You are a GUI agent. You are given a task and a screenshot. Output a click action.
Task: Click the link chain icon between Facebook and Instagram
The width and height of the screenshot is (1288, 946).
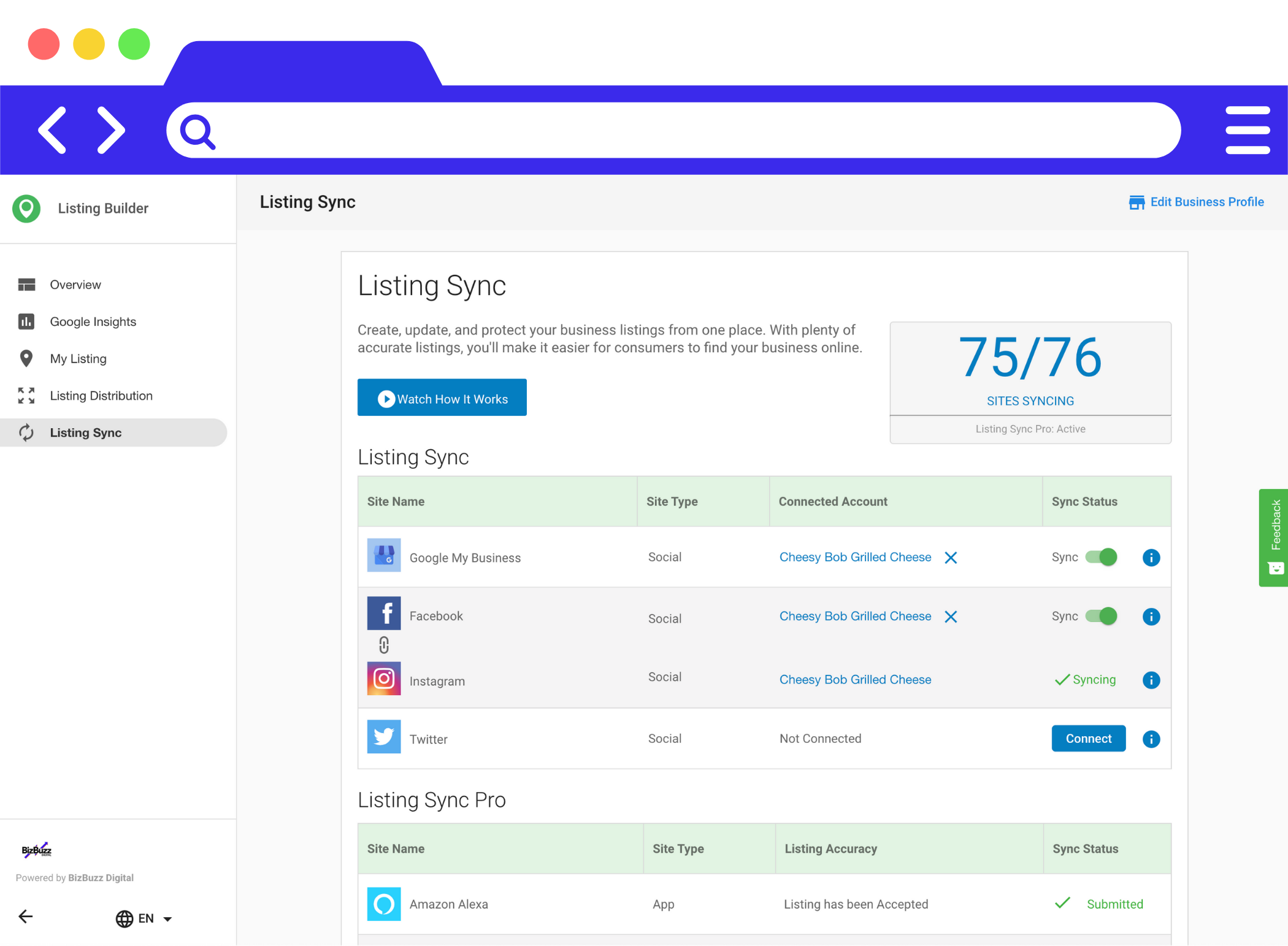click(x=384, y=645)
